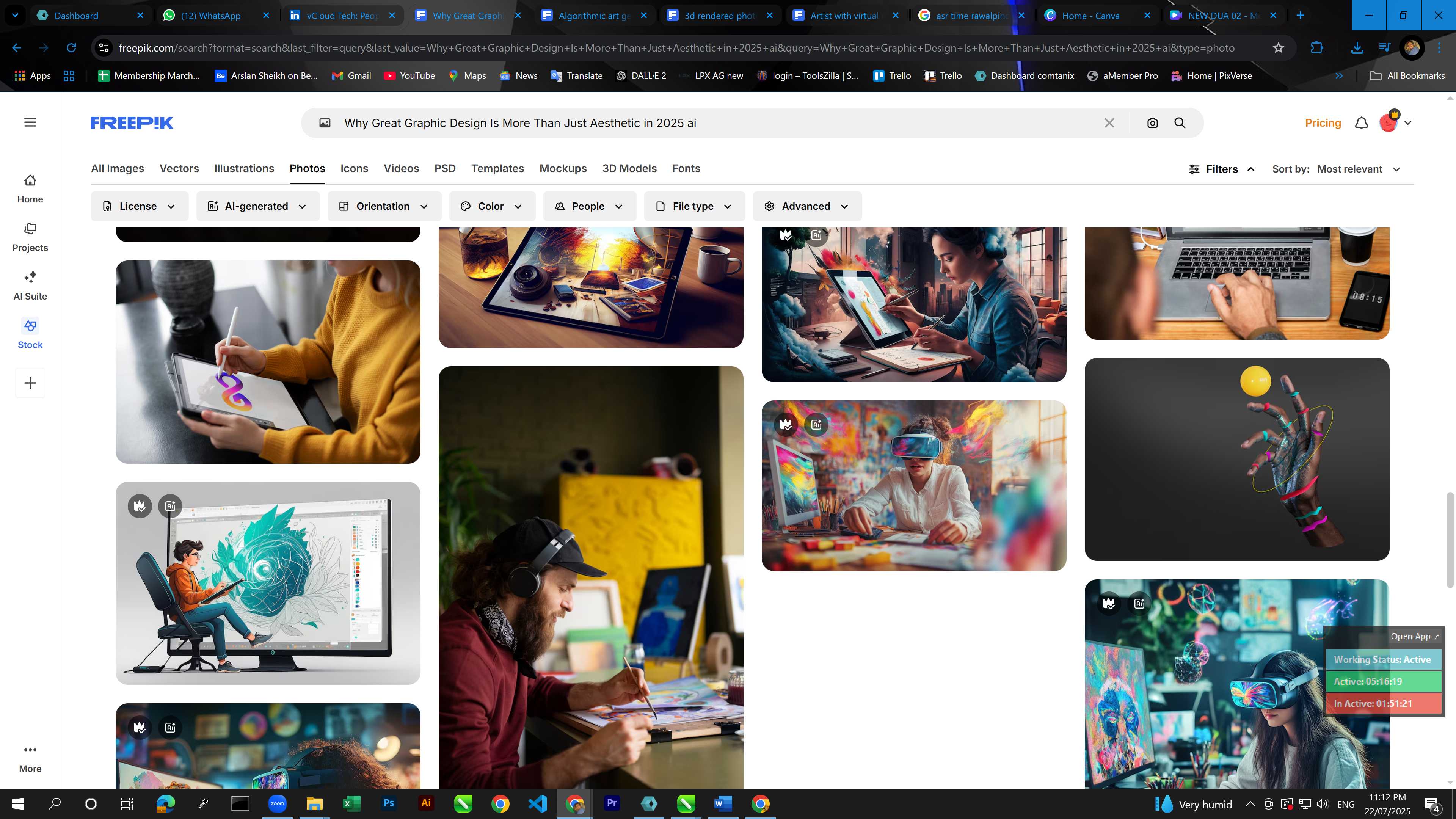
Task: Switch to All Images tab
Action: [118, 168]
